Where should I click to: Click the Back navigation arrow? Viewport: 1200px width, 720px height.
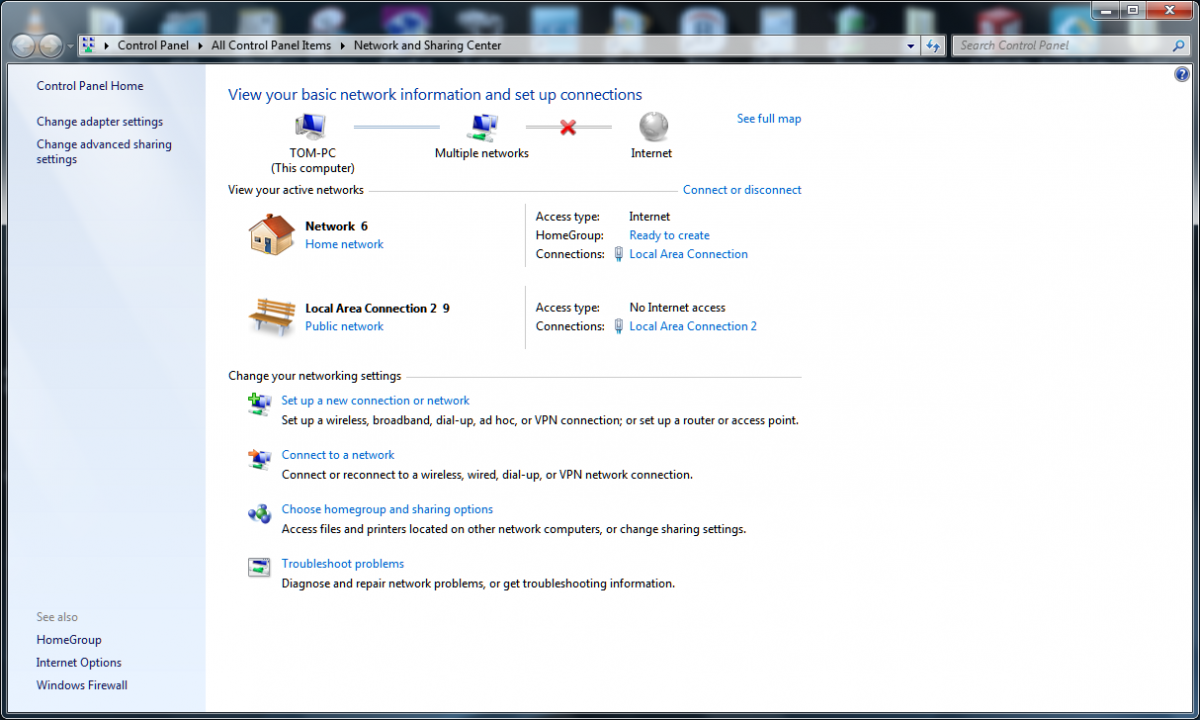[25, 45]
